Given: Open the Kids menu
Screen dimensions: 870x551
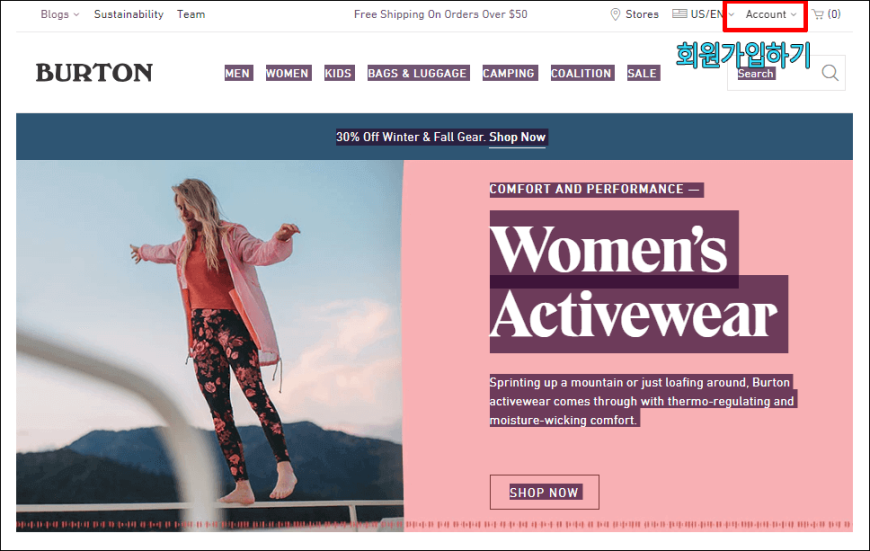Looking at the screenshot, I should 338,73.
